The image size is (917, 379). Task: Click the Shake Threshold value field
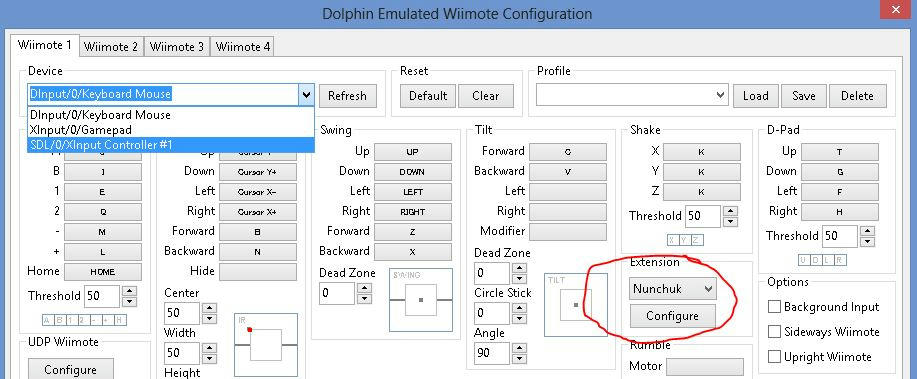(x=703, y=216)
